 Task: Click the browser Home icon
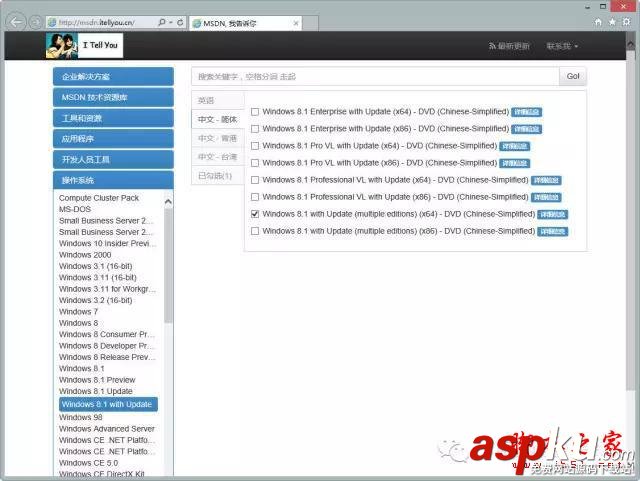point(598,22)
